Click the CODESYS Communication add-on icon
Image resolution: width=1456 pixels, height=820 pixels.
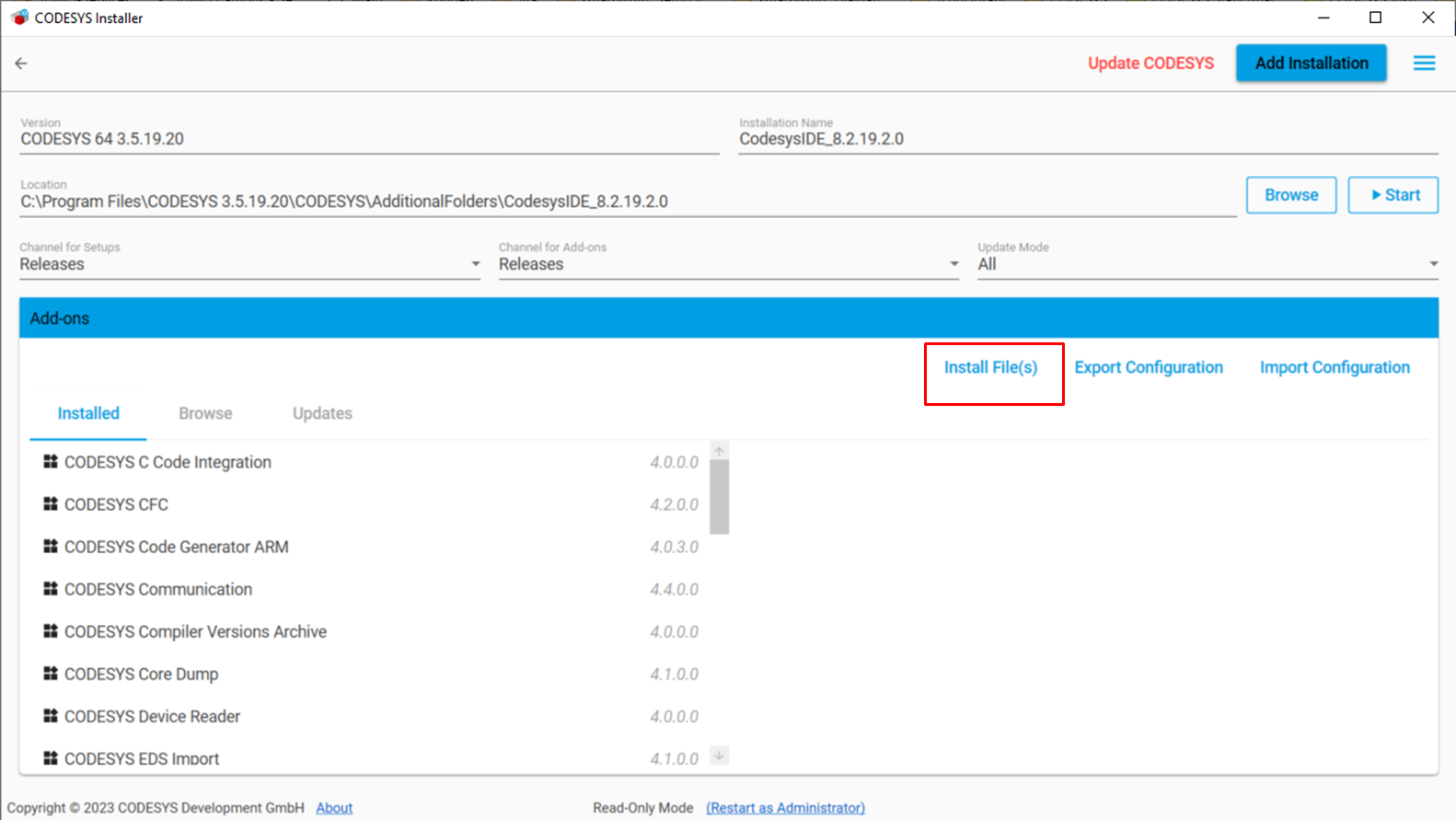pos(51,589)
